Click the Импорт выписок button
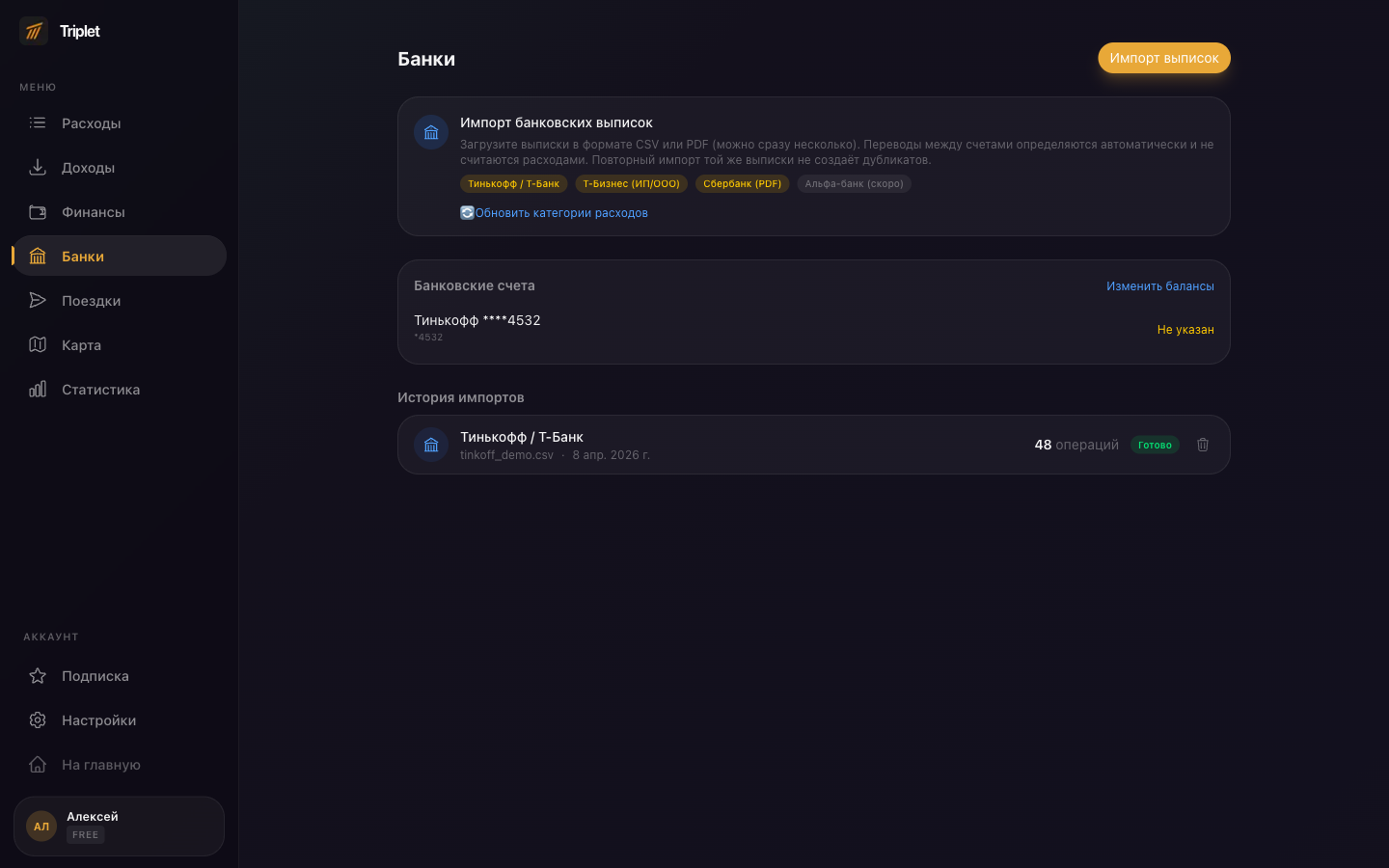Image resolution: width=1389 pixels, height=868 pixels. [1164, 58]
